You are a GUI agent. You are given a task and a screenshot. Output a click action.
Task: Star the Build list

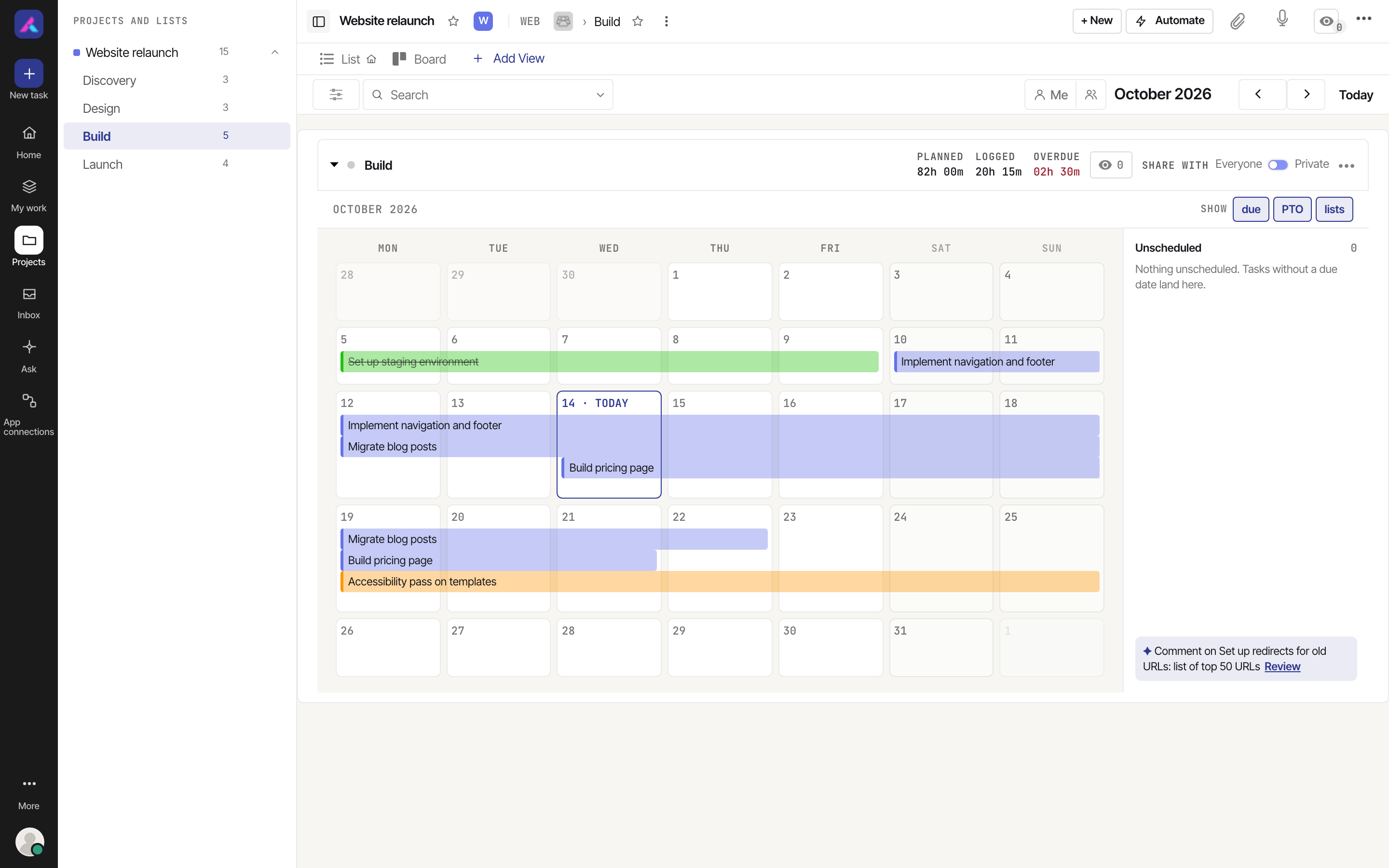638,21
